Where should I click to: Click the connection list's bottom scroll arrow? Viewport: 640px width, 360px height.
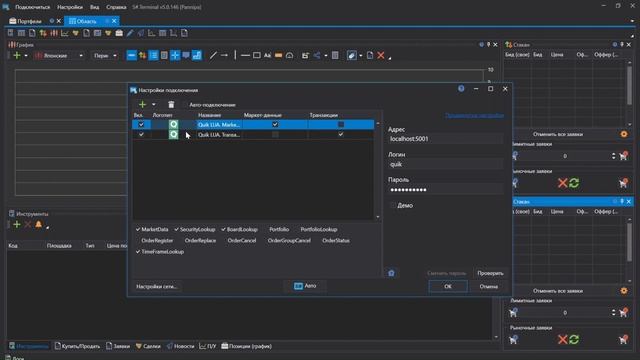(x=378, y=217)
